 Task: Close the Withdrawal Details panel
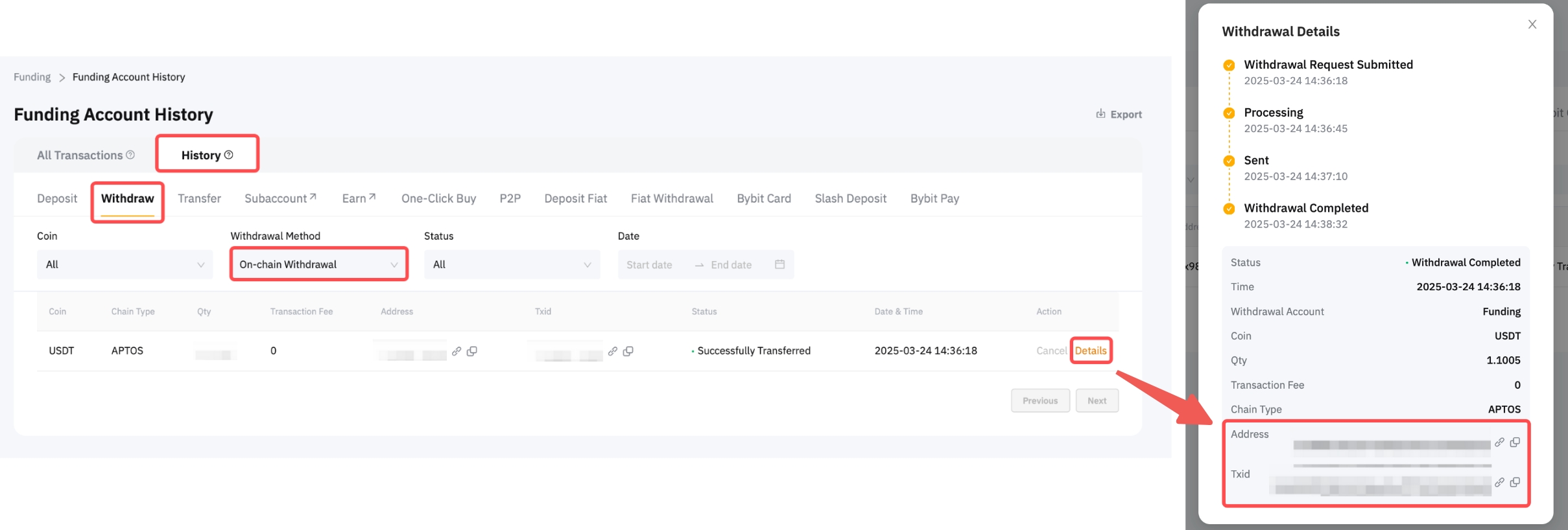(x=1532, y=25)
